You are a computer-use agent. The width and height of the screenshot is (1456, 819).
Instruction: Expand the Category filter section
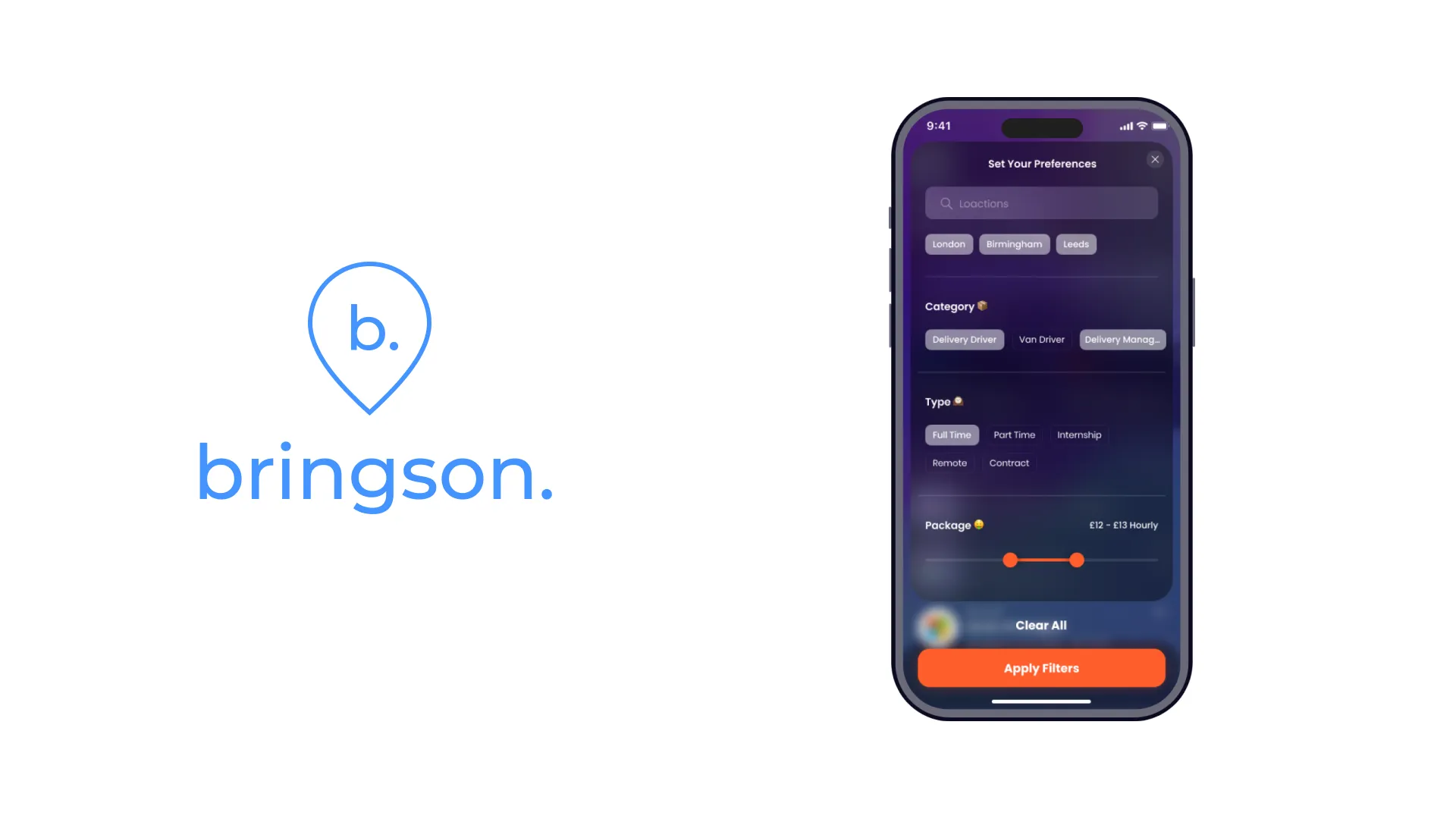(x=955, y=306)
